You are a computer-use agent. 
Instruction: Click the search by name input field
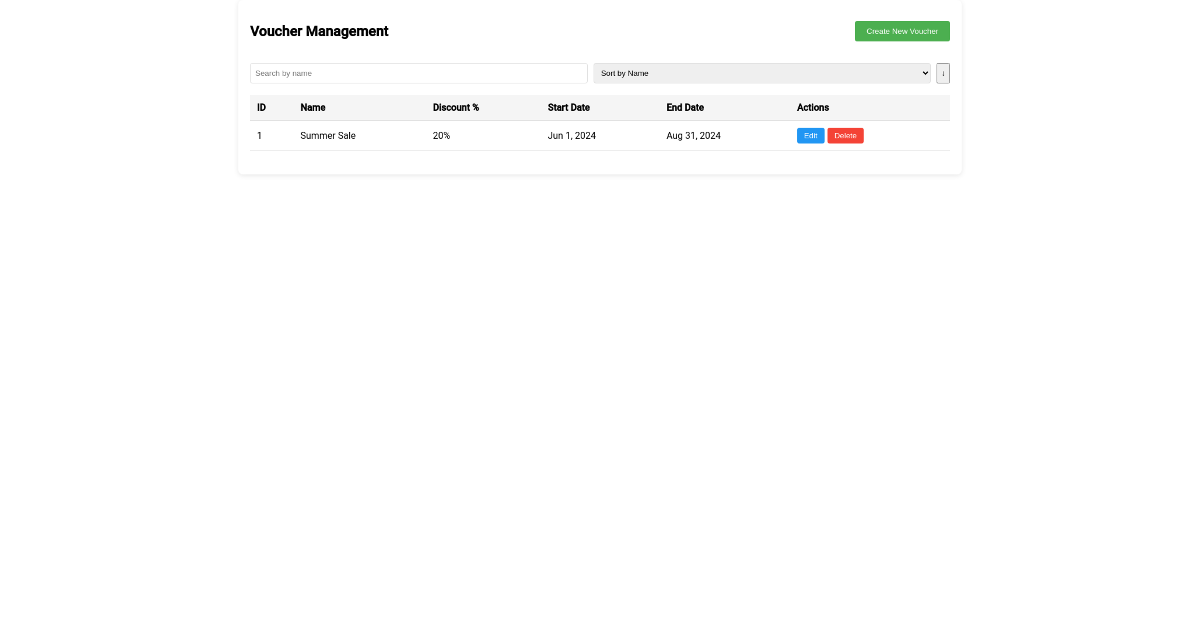coord(418,73)
